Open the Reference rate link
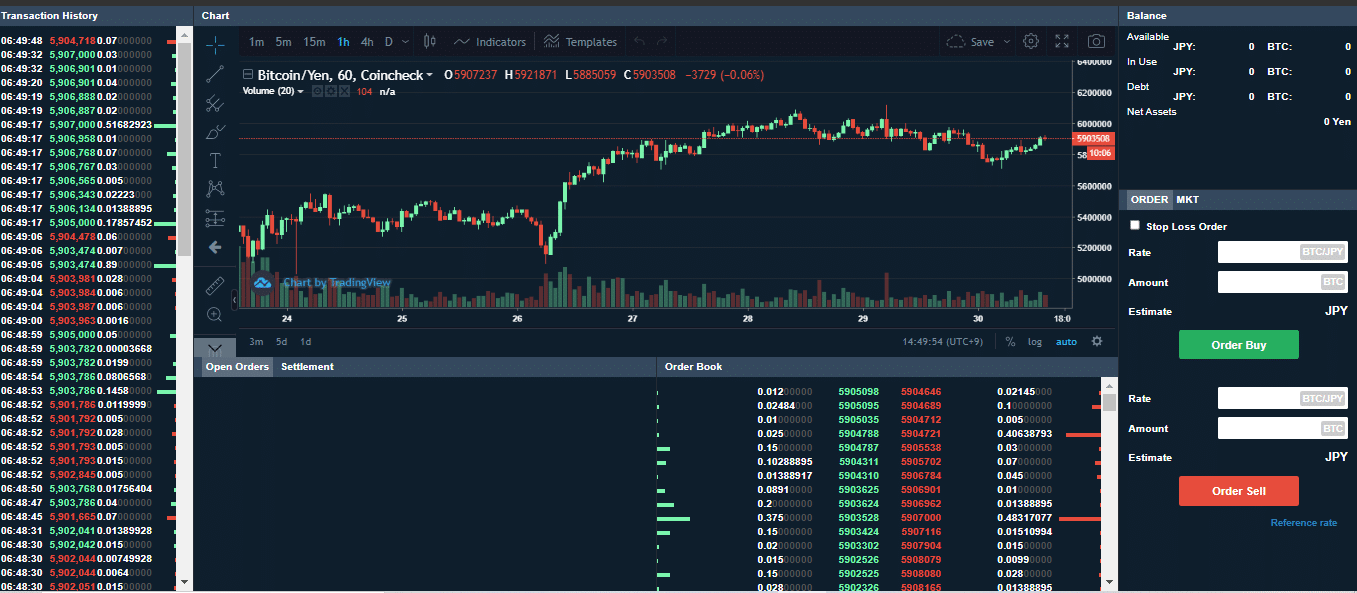The image size is (1357, 593). point(1303,523)
